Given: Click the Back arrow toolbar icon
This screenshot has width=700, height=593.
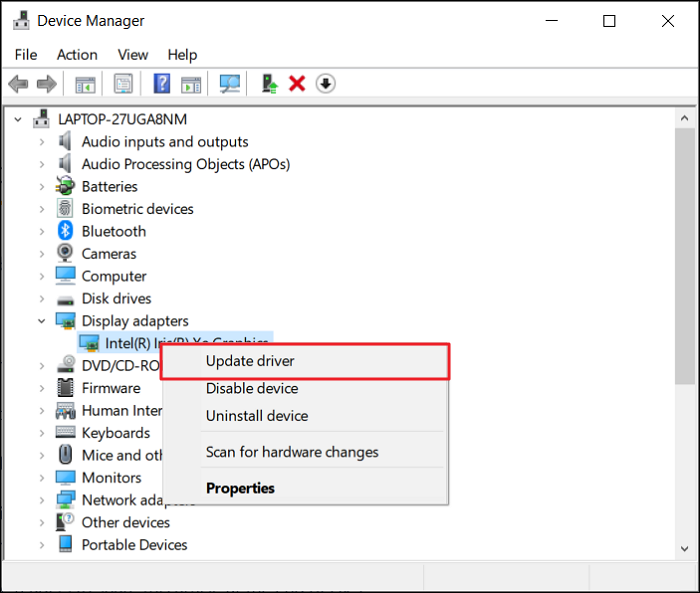Looking at the screenshot, I should point(18,84).
